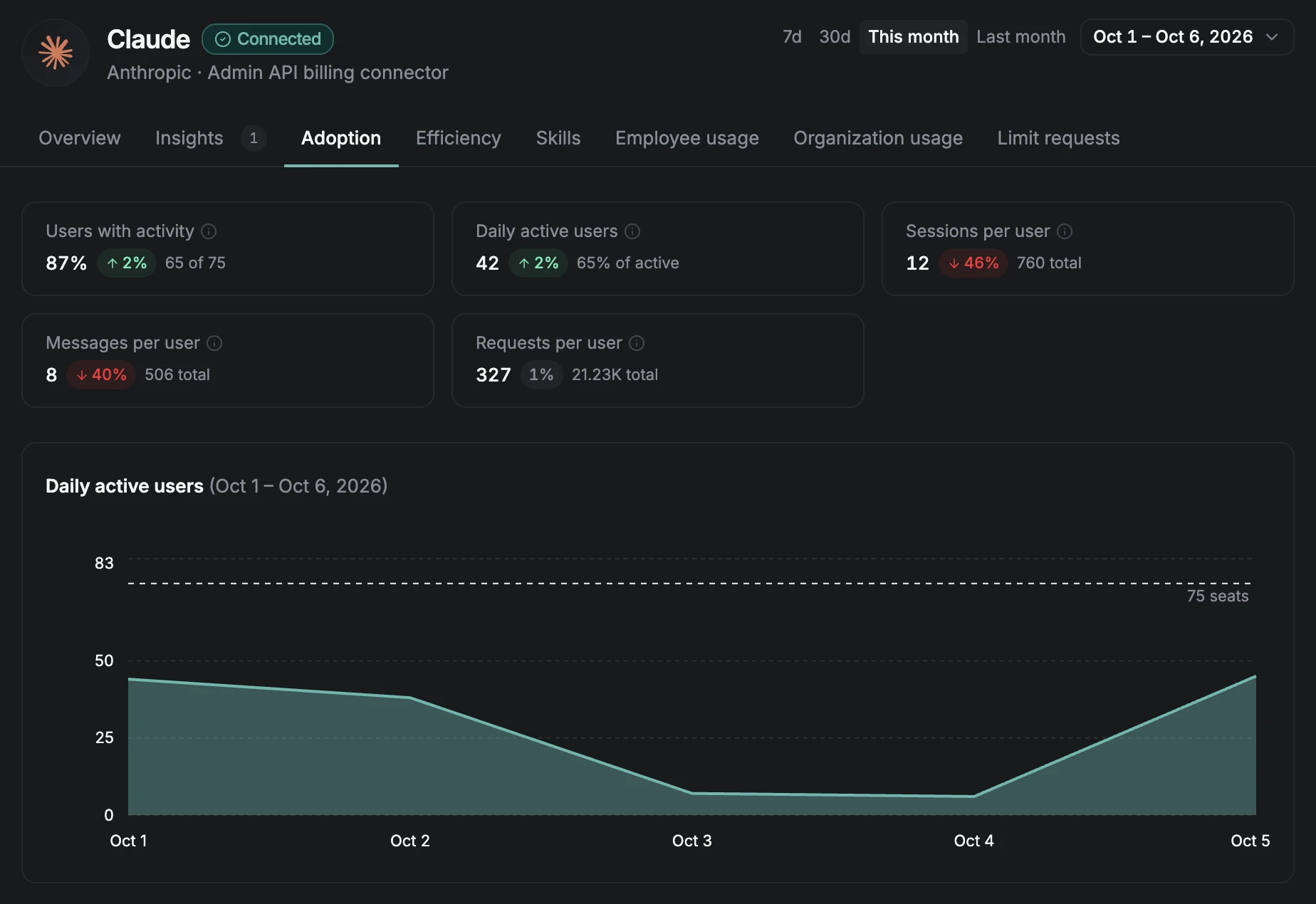
Task: Click the Adoption tab
Action: tap(341, 138)
